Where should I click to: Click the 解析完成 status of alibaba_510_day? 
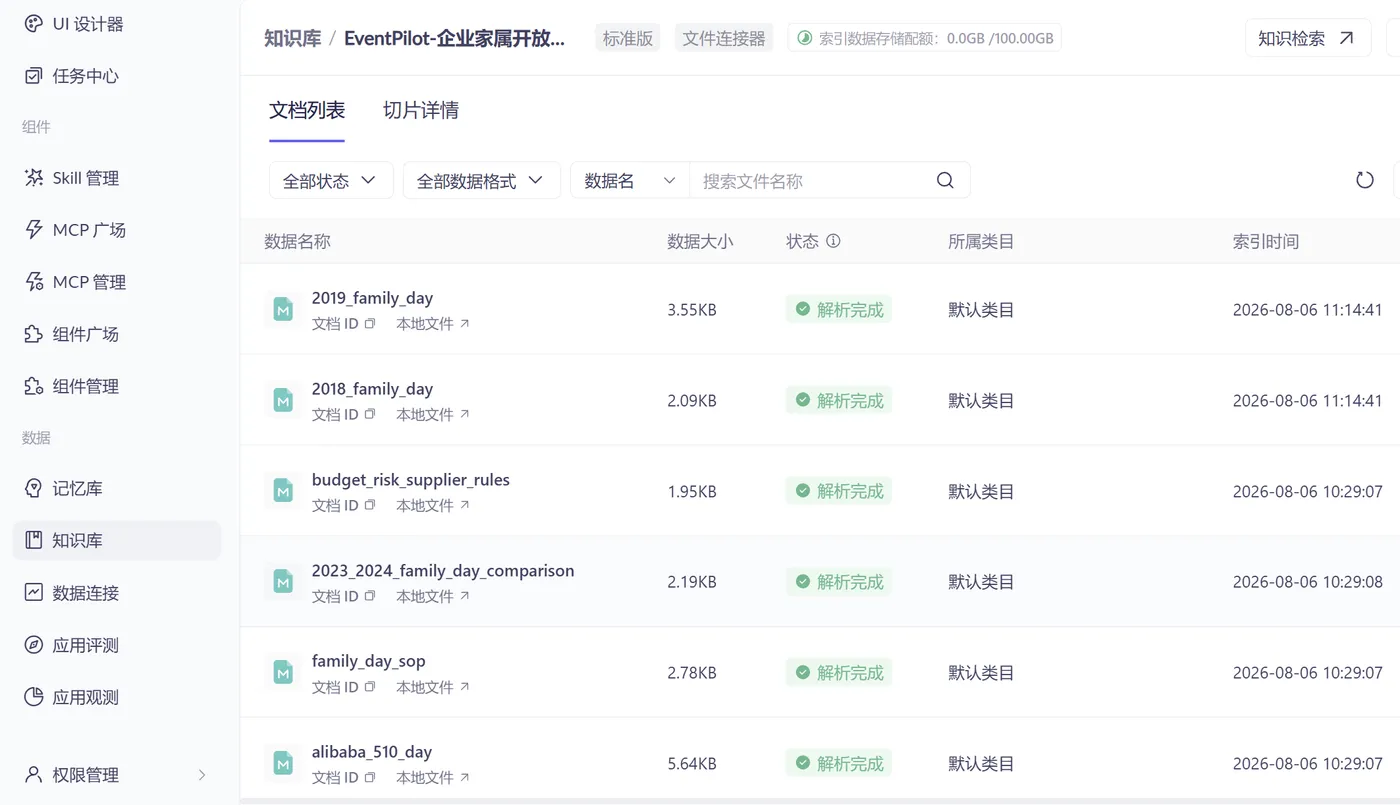click(x=839, y=764)
